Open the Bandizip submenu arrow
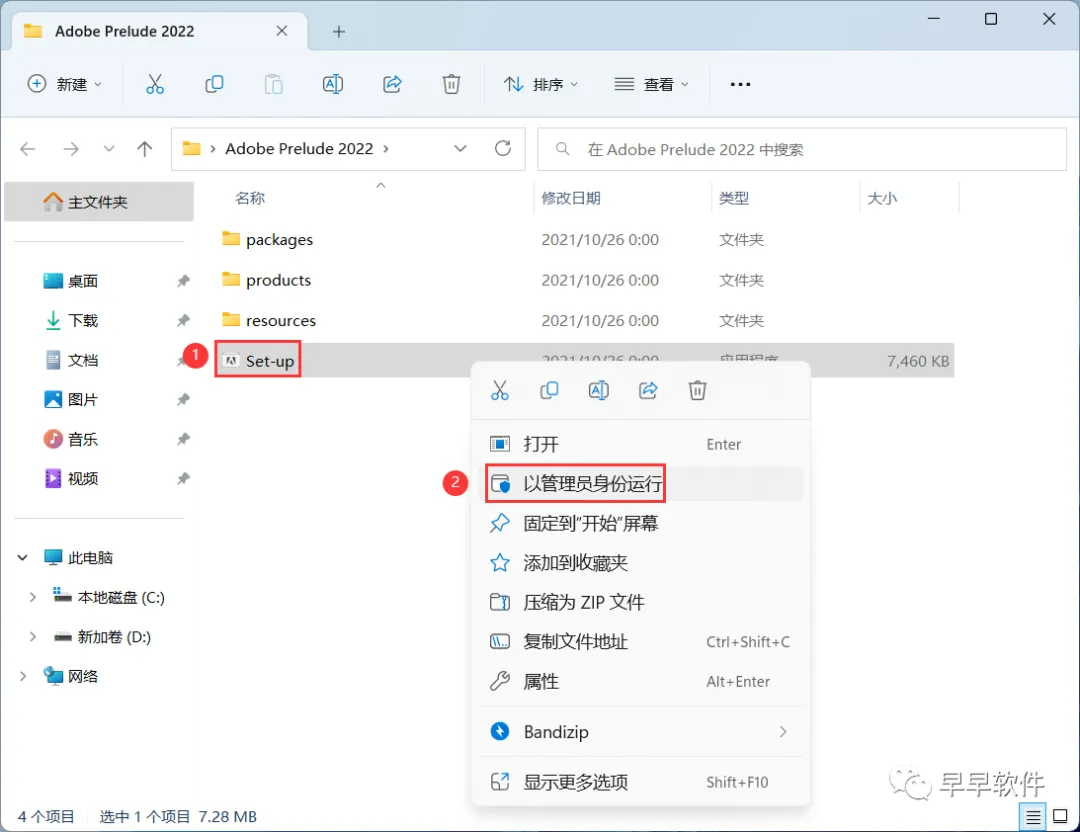1080x832 pixels. 783,731
